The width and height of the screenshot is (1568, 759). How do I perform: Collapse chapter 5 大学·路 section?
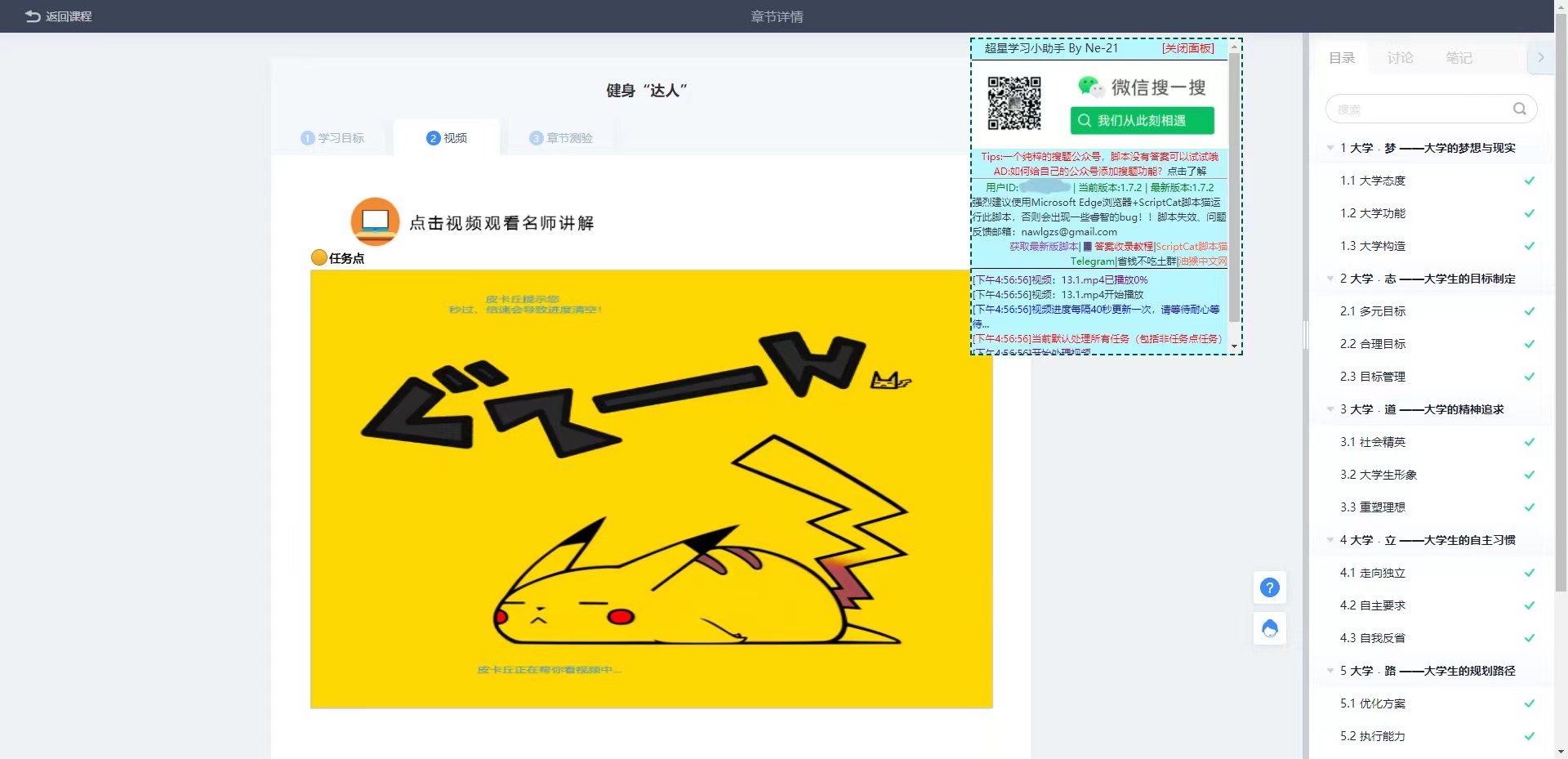pos(1330,671)
